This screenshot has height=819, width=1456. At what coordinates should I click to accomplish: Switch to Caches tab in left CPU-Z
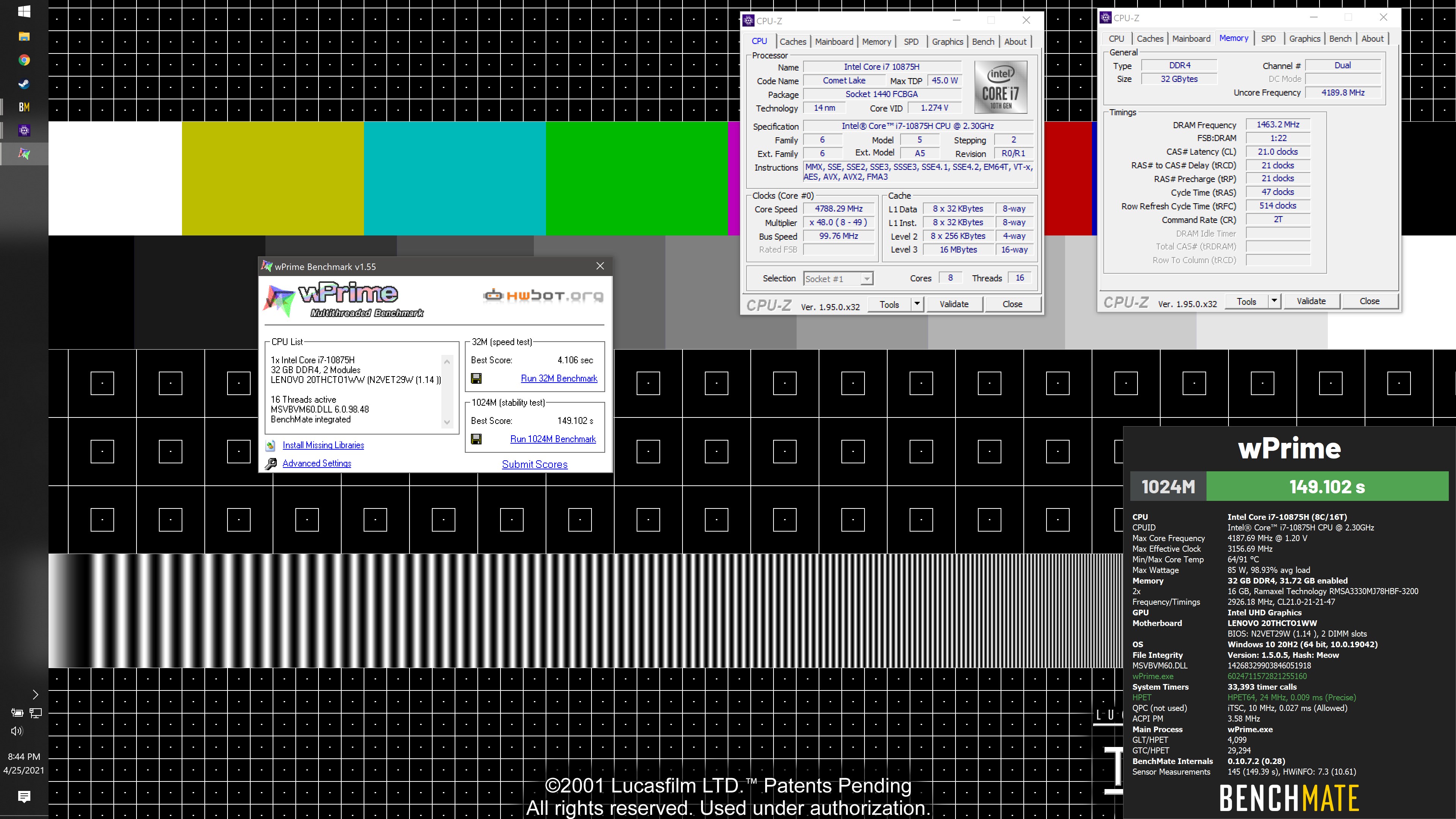point(792,41)
